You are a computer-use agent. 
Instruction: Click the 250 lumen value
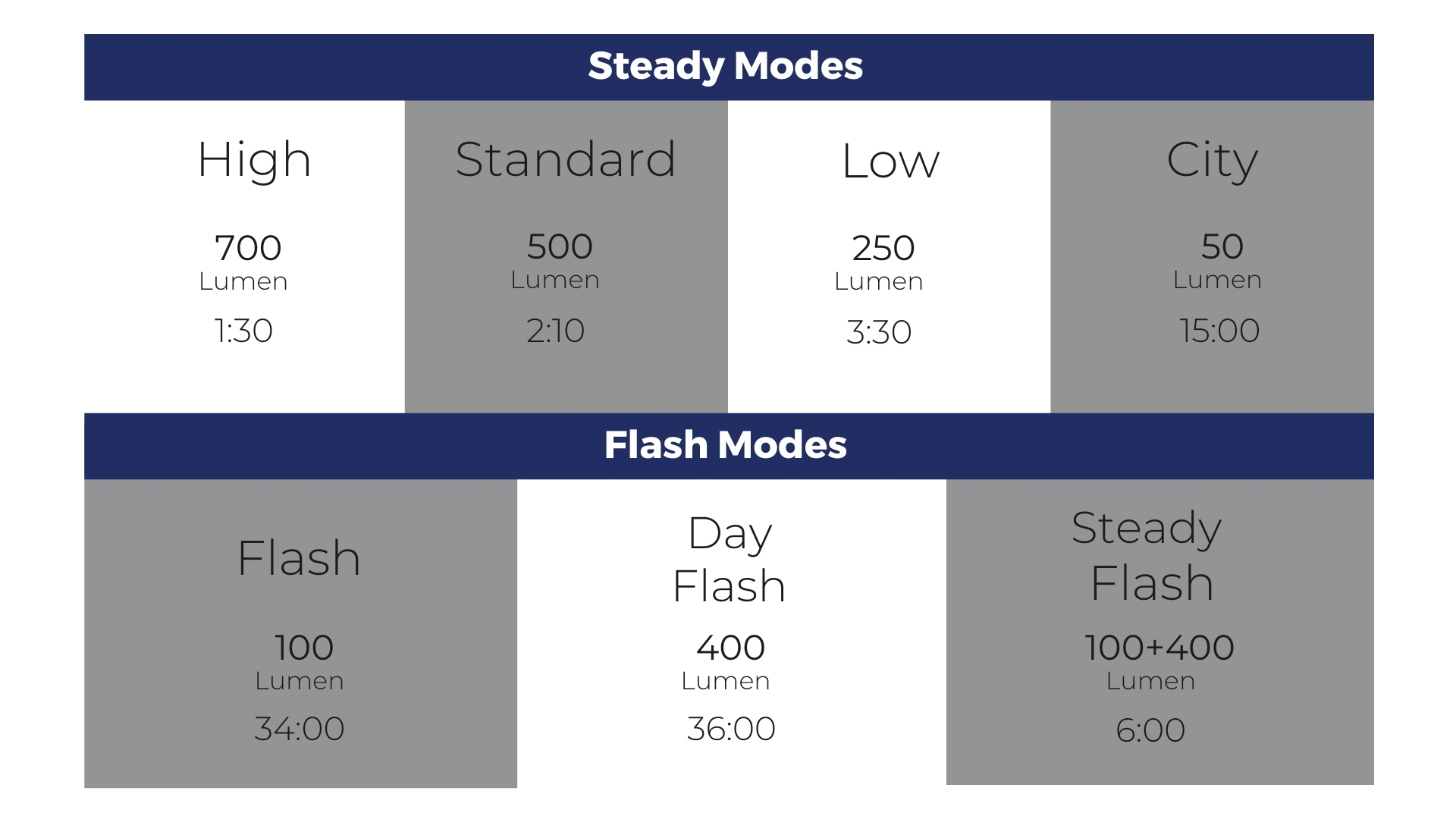click(x=883, y=248)
